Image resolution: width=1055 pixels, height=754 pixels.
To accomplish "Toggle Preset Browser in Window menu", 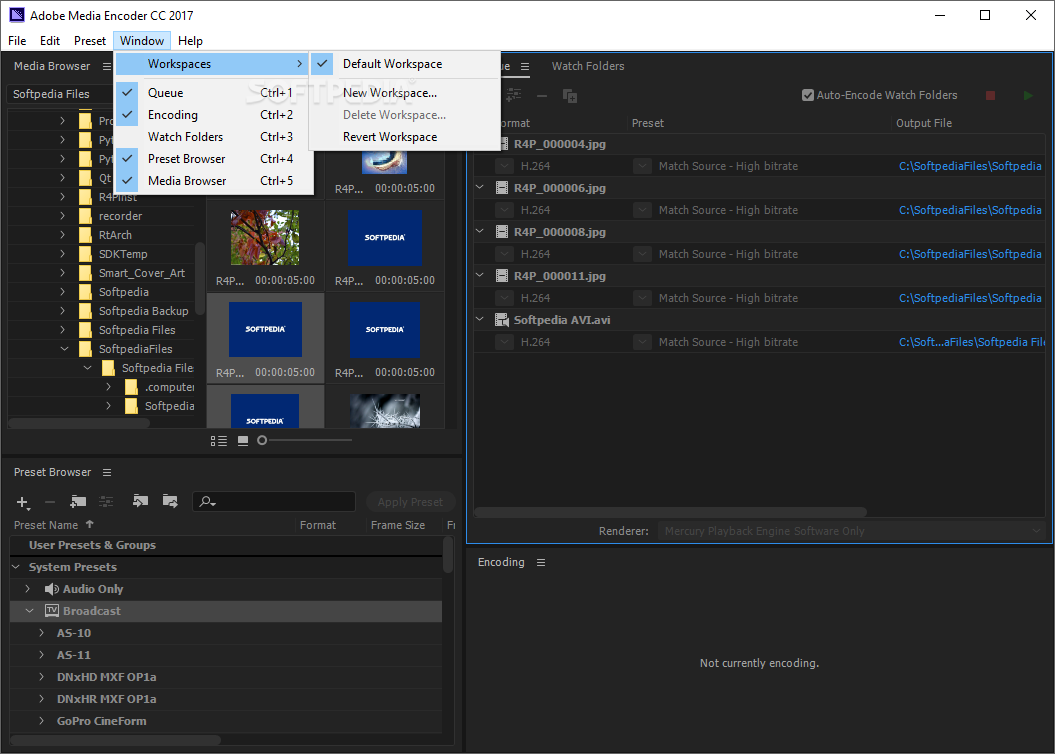I will point(215,159).
